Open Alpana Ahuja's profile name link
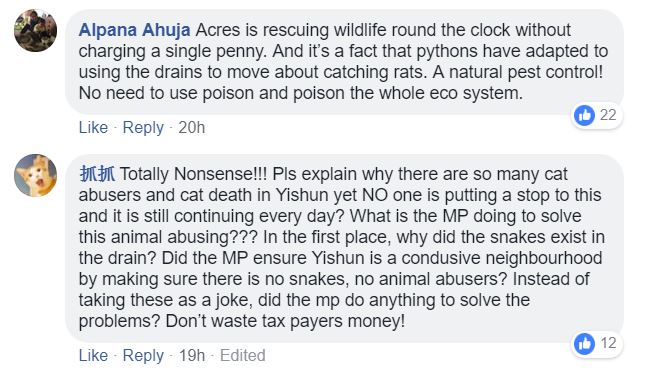 pyautogui.click(x=134, y=30)
